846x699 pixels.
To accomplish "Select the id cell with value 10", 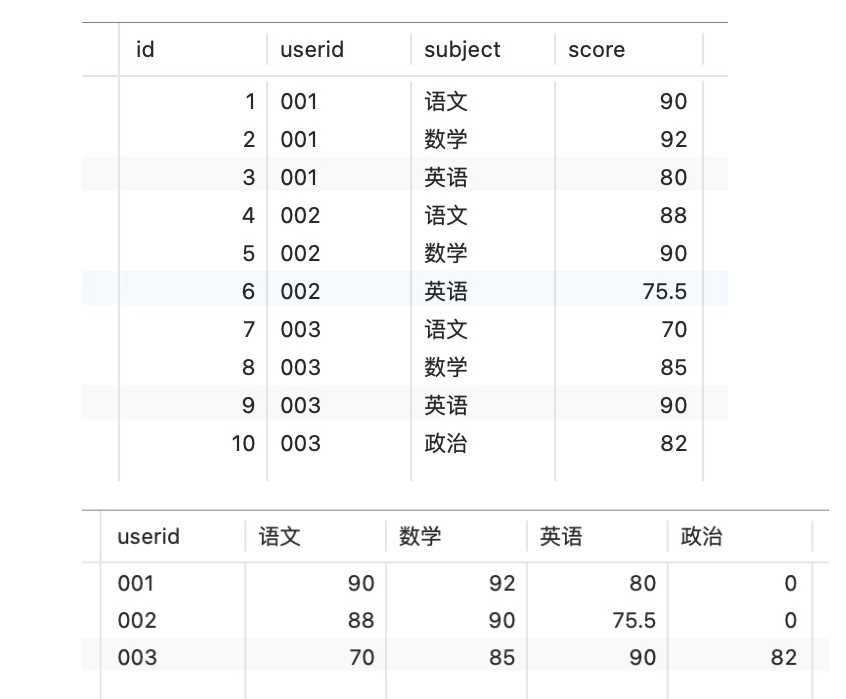I will tap(243, 444).
